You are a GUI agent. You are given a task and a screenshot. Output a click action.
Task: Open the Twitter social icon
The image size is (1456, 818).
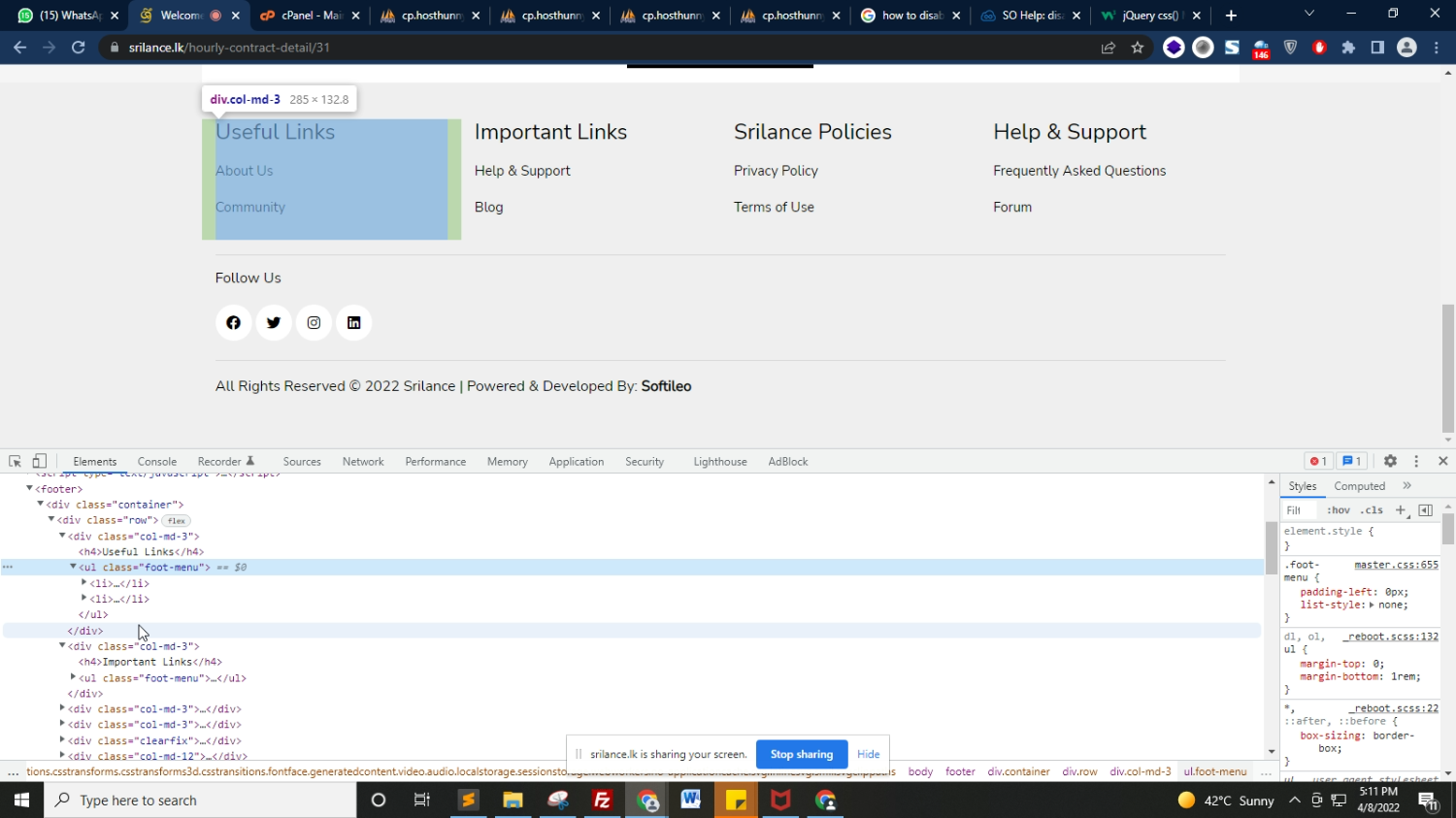click(x=274, y=323)
